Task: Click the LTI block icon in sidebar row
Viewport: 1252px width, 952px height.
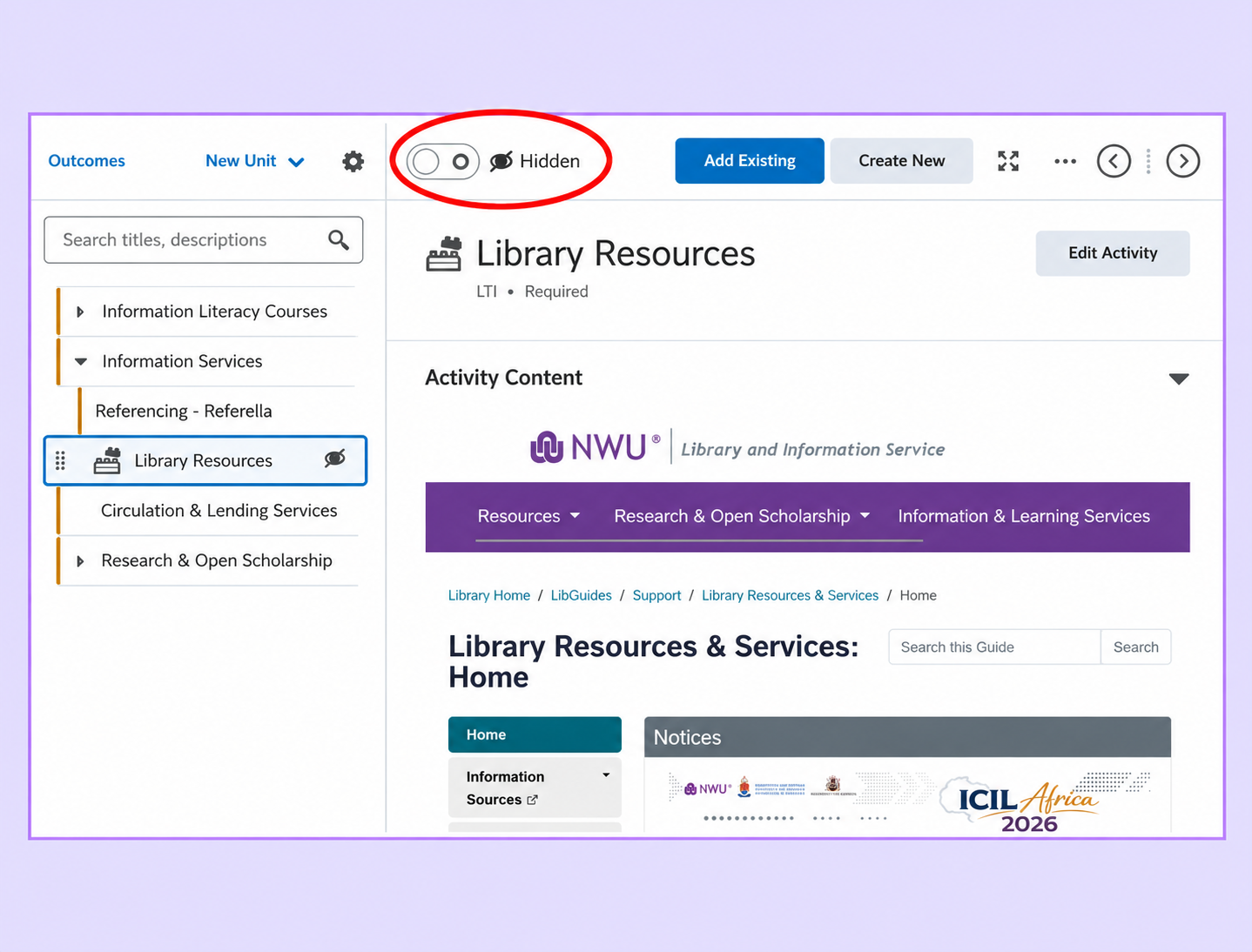Action: click(x=107, y=460)
